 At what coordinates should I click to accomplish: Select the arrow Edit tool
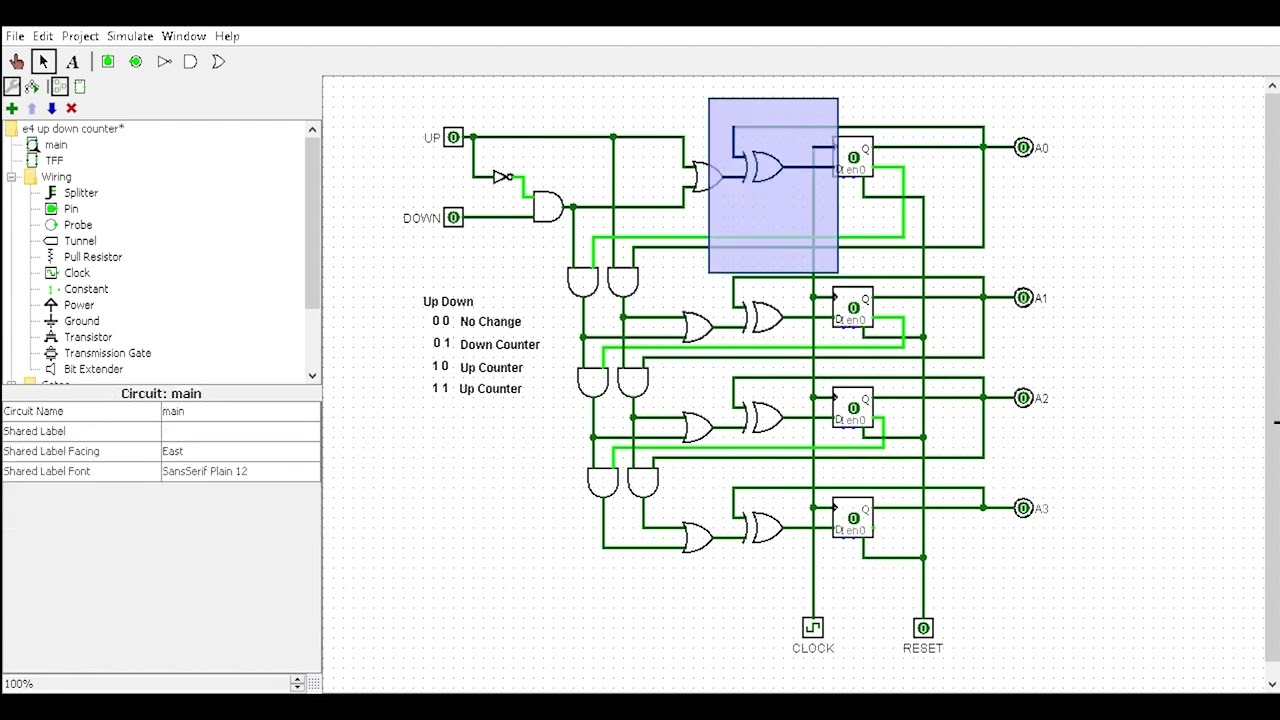(x=43, y=62)
